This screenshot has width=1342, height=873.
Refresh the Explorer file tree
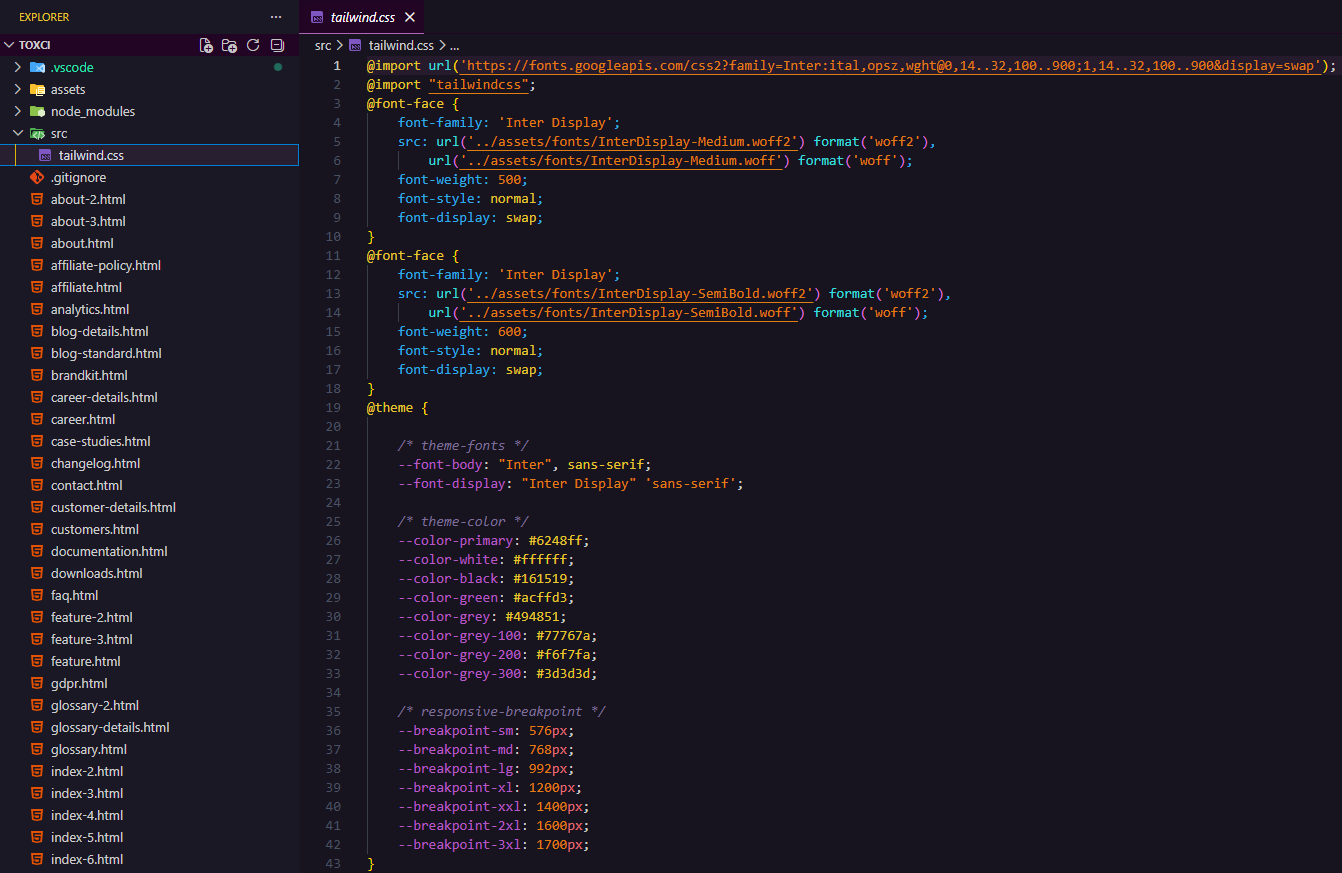tap(253, 45)
